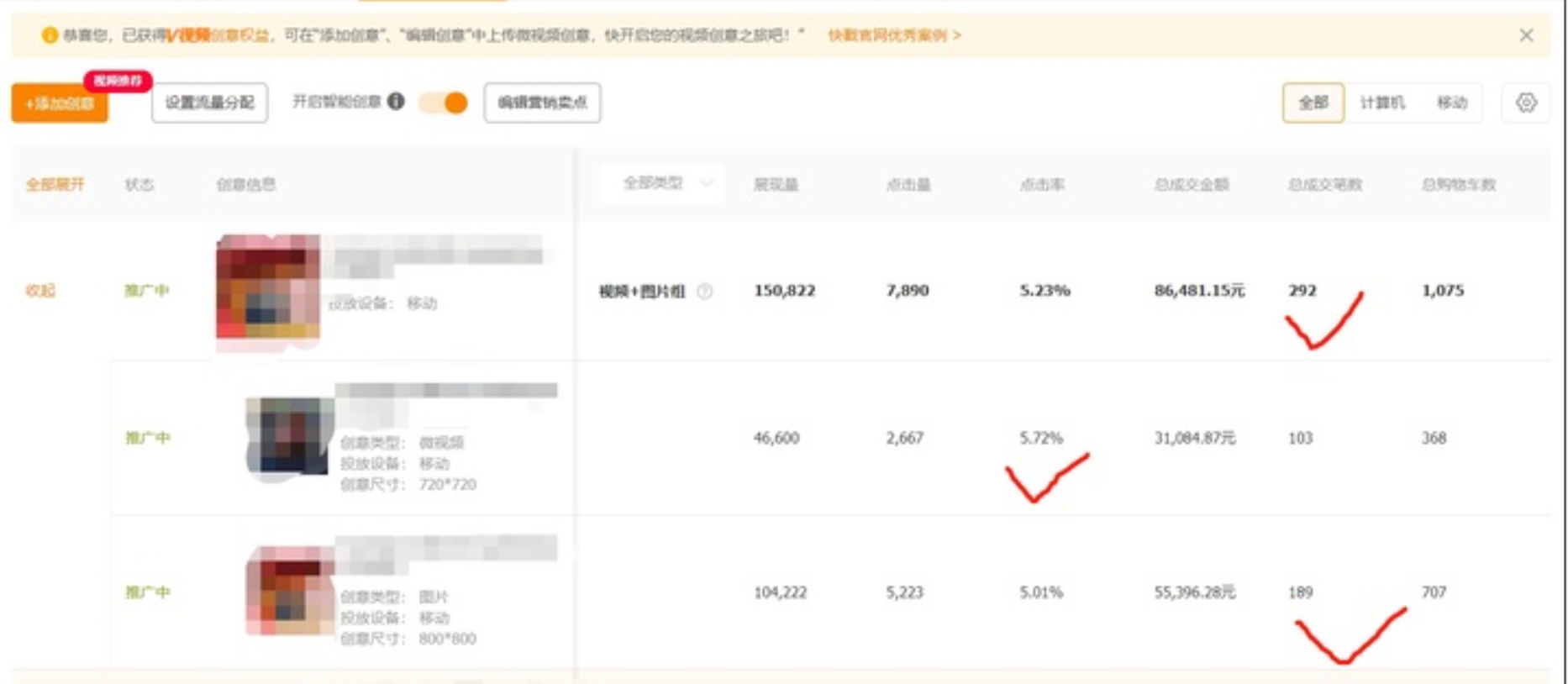Viewport: 1568px width, 684px height.
Task: Click the 点击率 column header
Action: click(x=1042, y=185)
